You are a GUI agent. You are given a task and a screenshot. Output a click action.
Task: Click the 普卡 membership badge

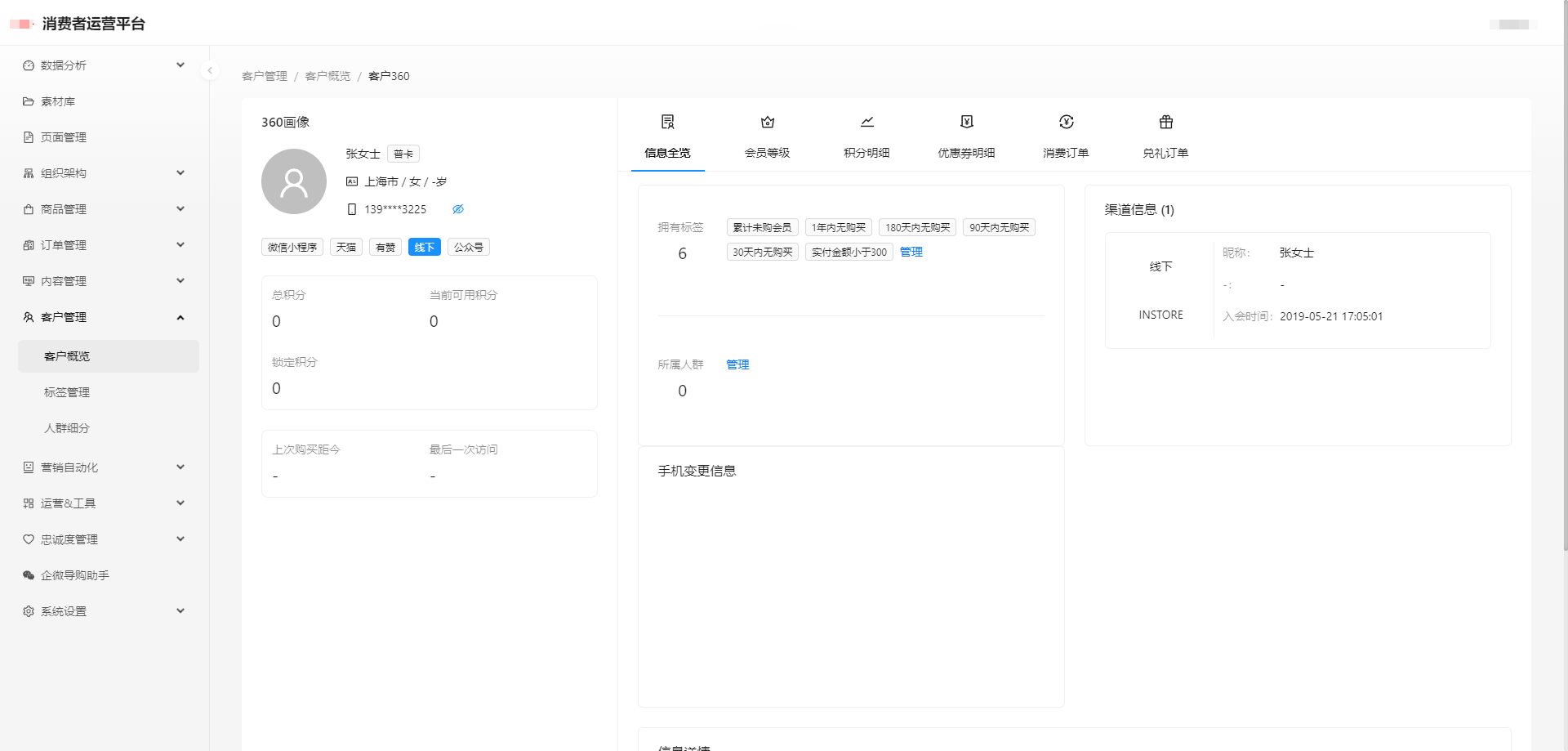click(x=403, y=154)
